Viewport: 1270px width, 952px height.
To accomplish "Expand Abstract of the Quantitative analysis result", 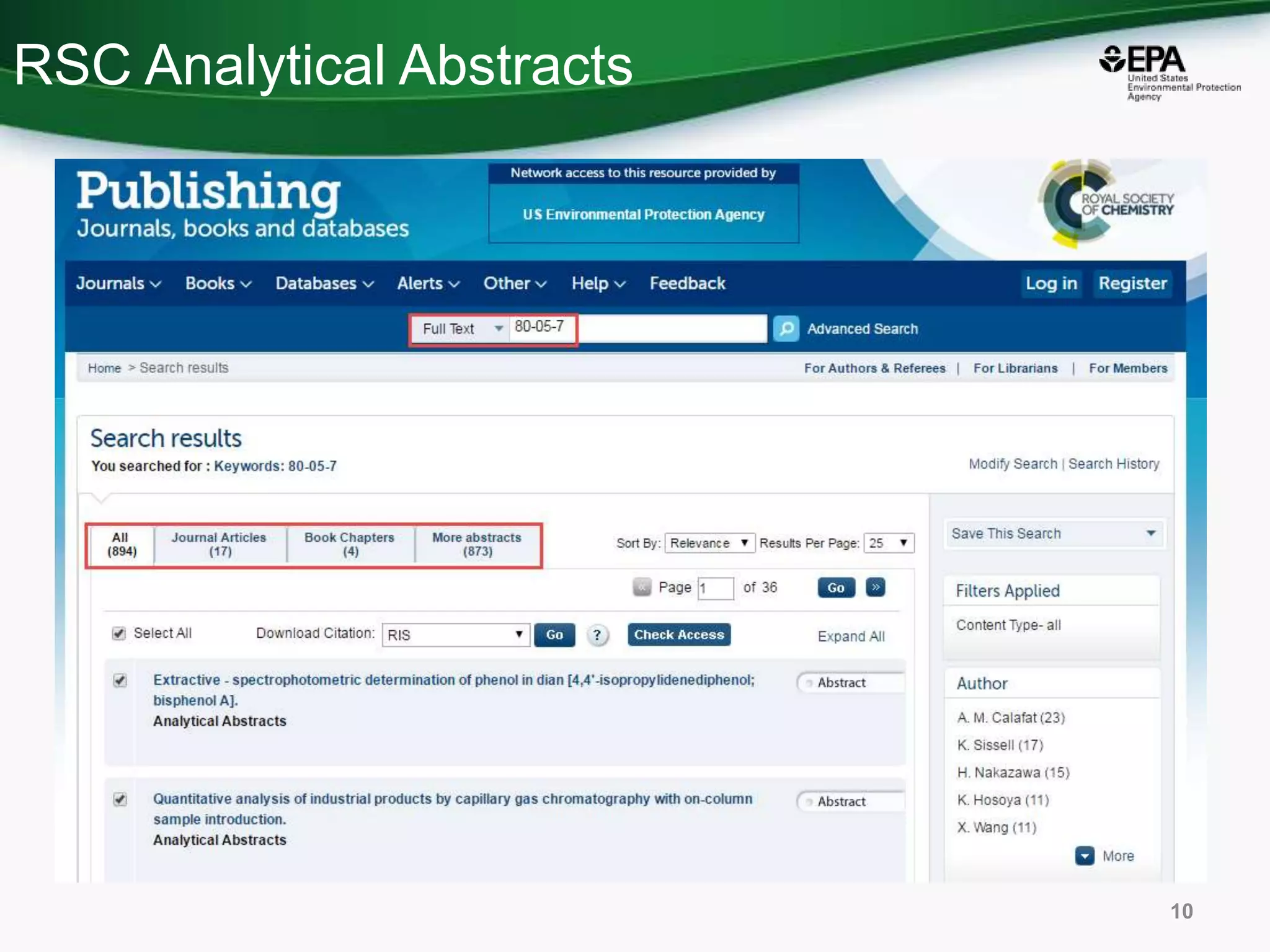I will coord(851,801).
